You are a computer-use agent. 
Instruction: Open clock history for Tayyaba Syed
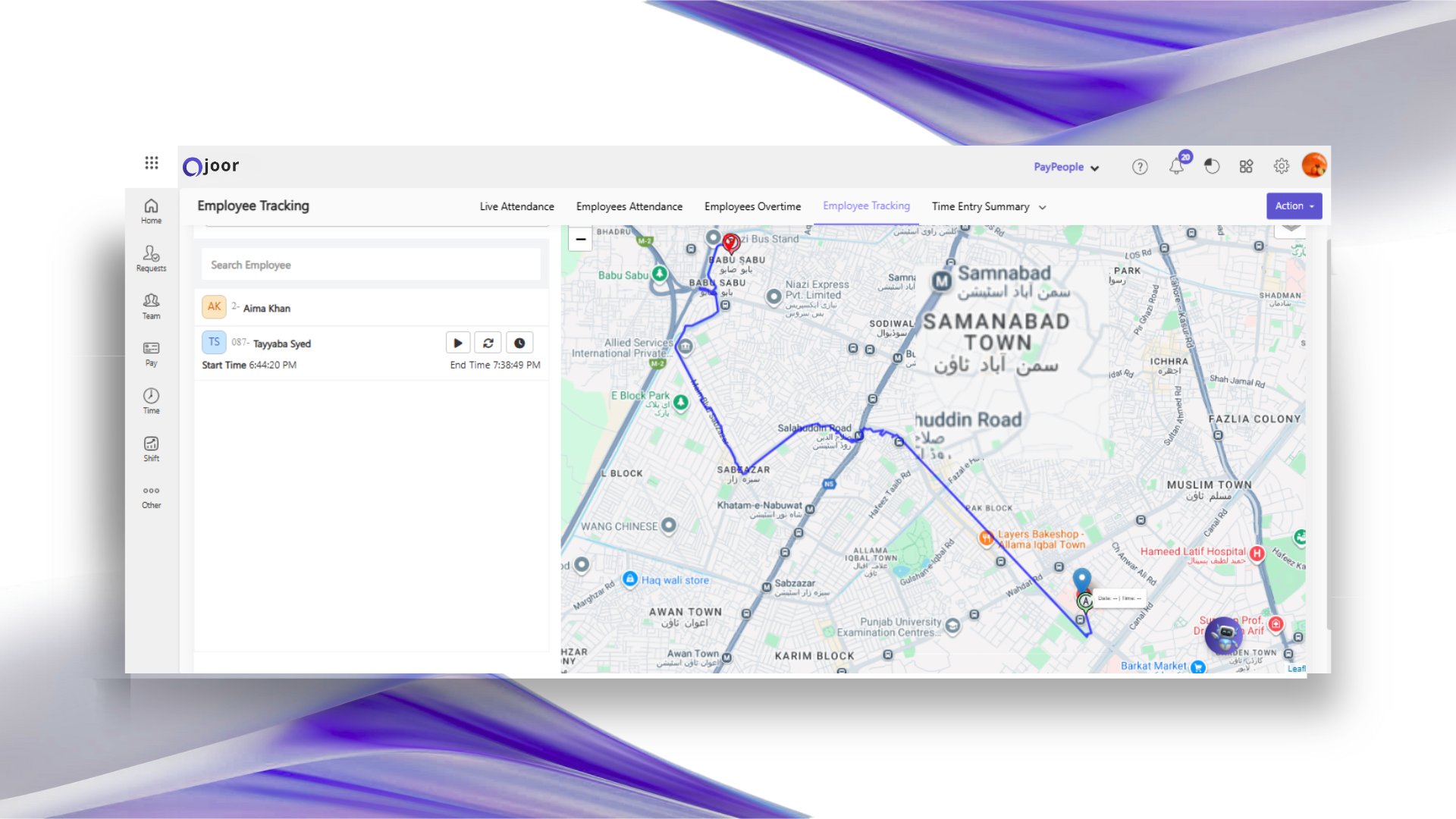[519, 343]
